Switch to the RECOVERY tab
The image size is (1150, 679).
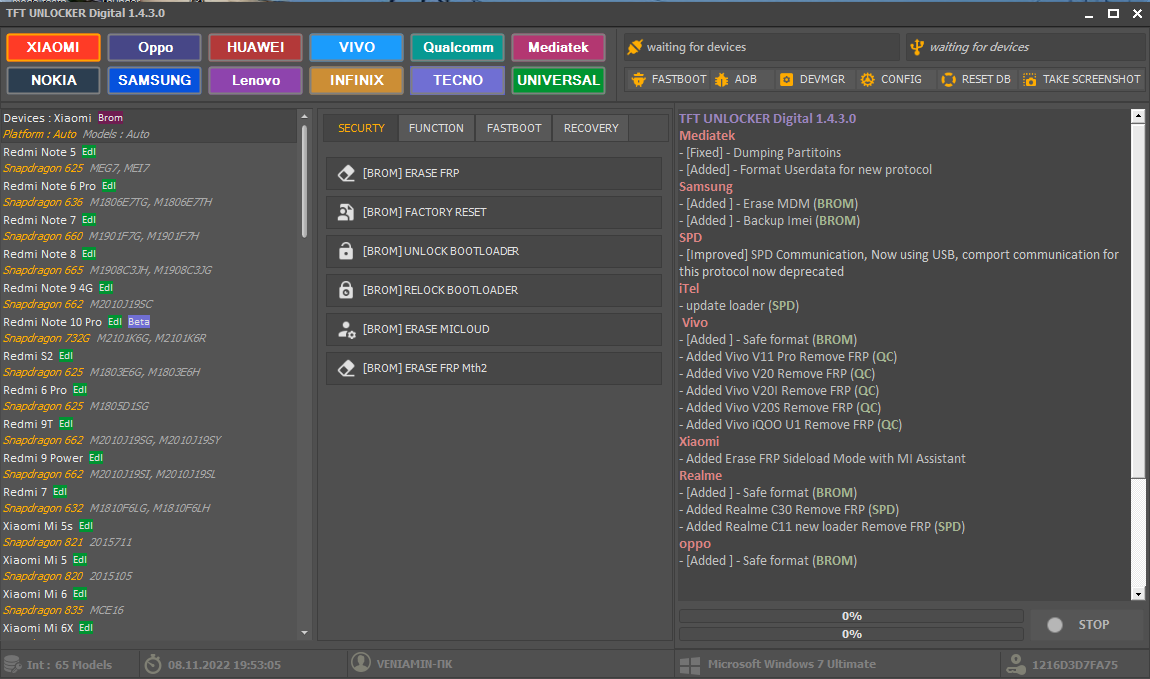(x=591, y=128)
